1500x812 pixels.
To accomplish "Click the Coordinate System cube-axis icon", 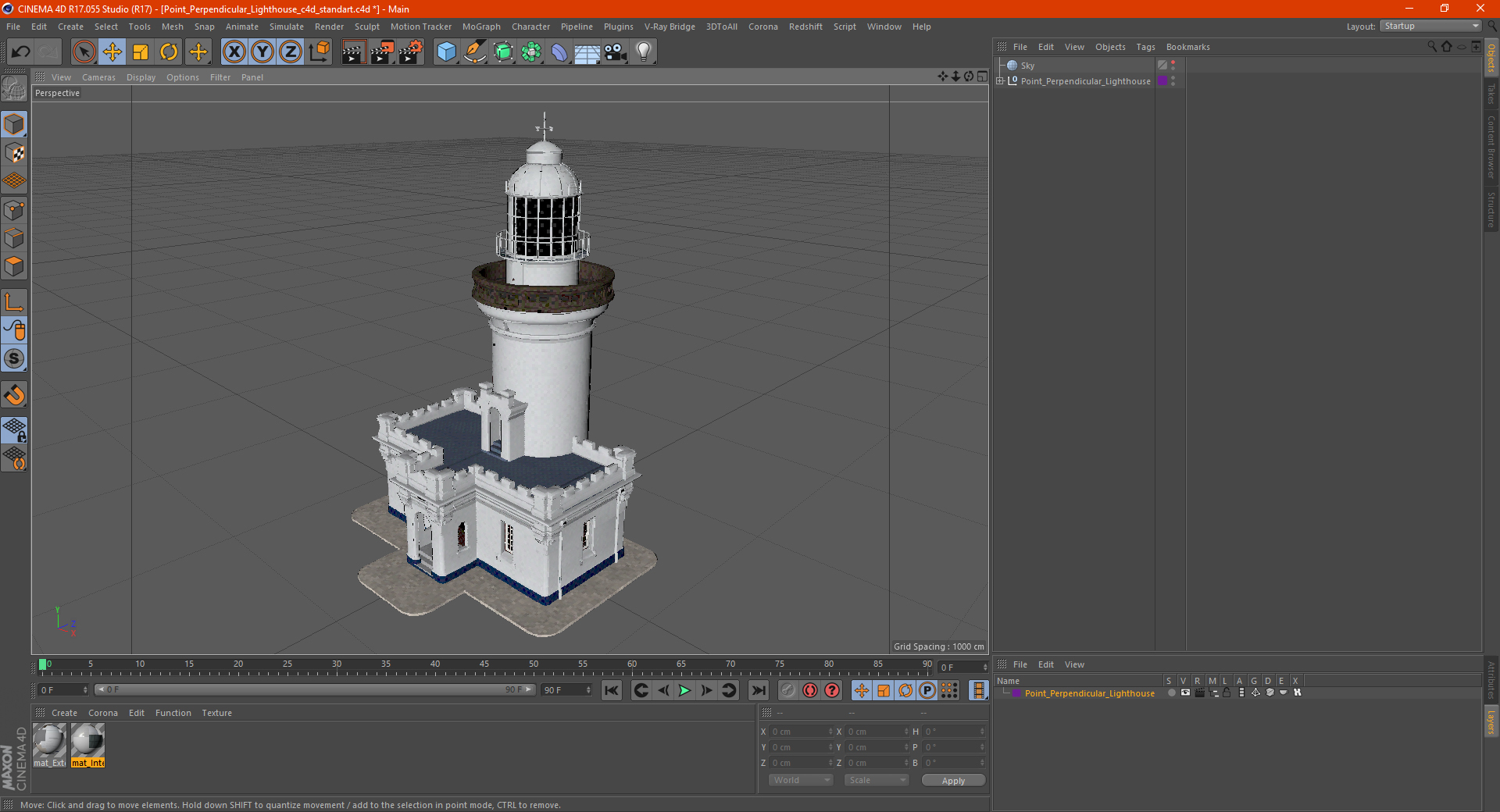I will pyautogui.click(x=319, y=52).
